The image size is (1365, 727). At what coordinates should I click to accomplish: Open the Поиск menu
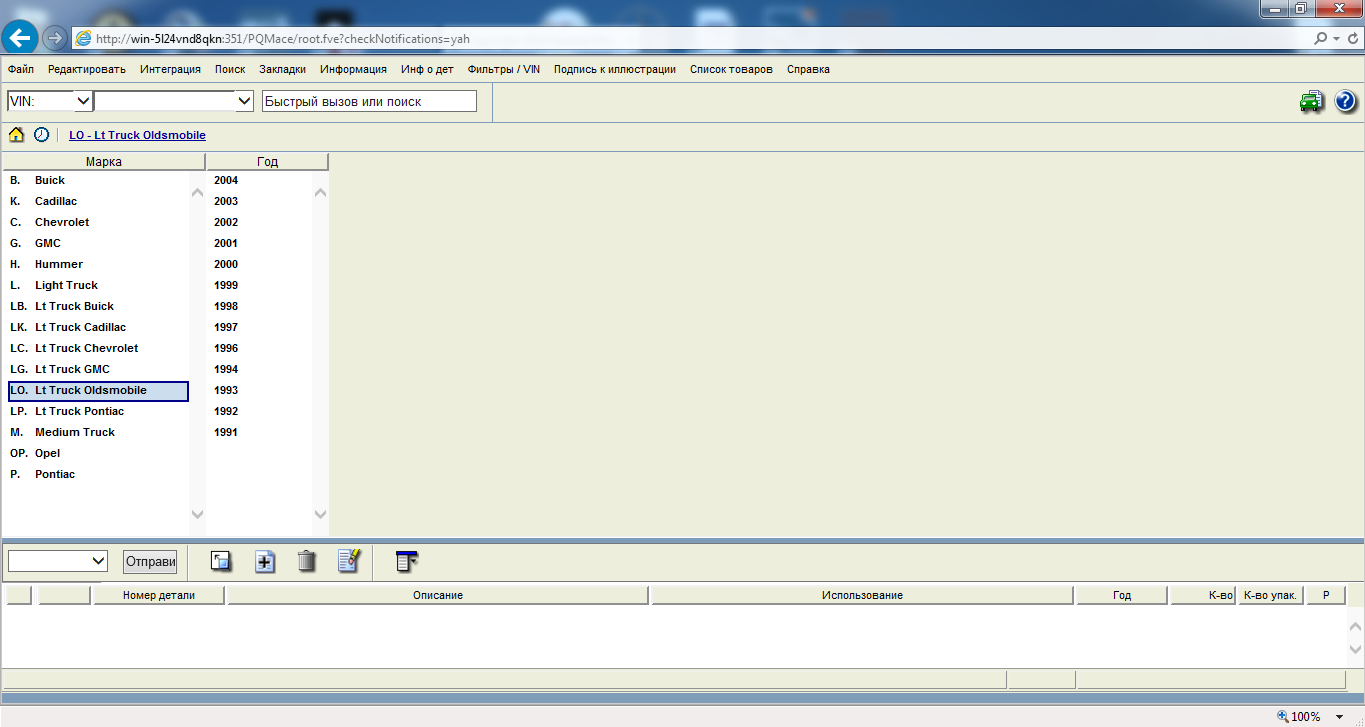(x=230, y=70)
